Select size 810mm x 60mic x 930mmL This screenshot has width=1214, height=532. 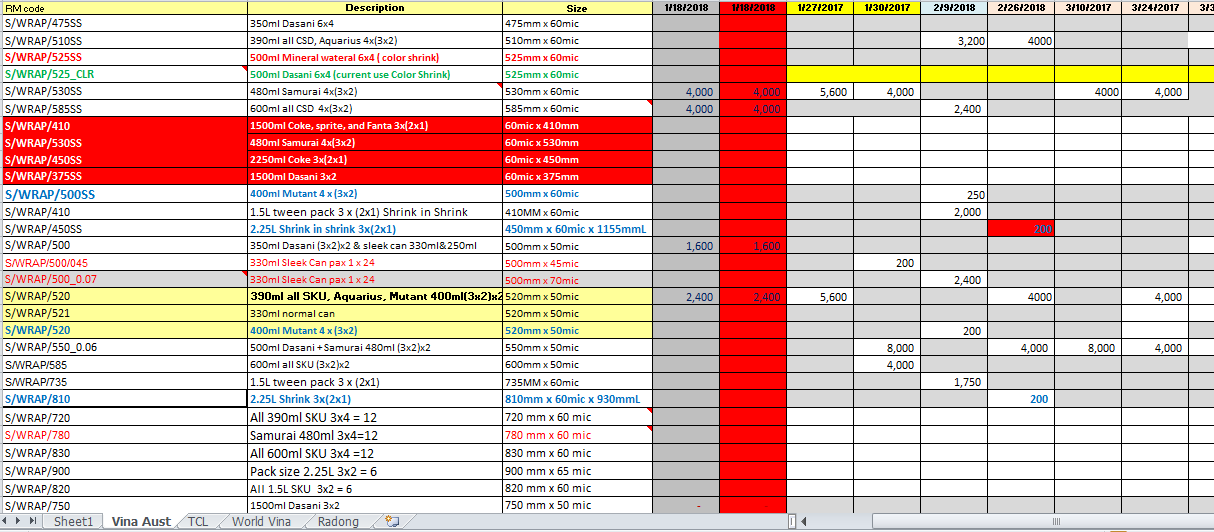pyautogui.click(x=577, y=399)
